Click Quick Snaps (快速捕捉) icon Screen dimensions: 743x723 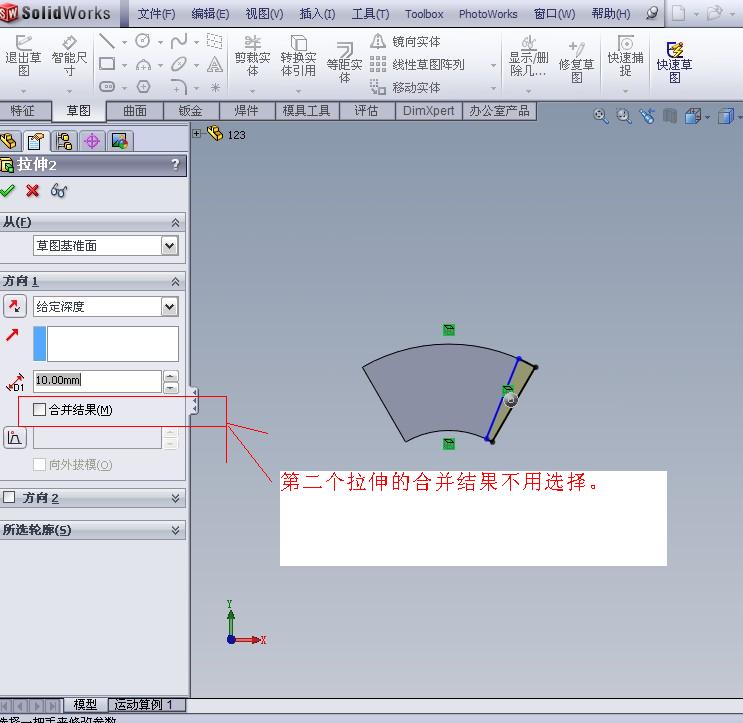[625, 56]
